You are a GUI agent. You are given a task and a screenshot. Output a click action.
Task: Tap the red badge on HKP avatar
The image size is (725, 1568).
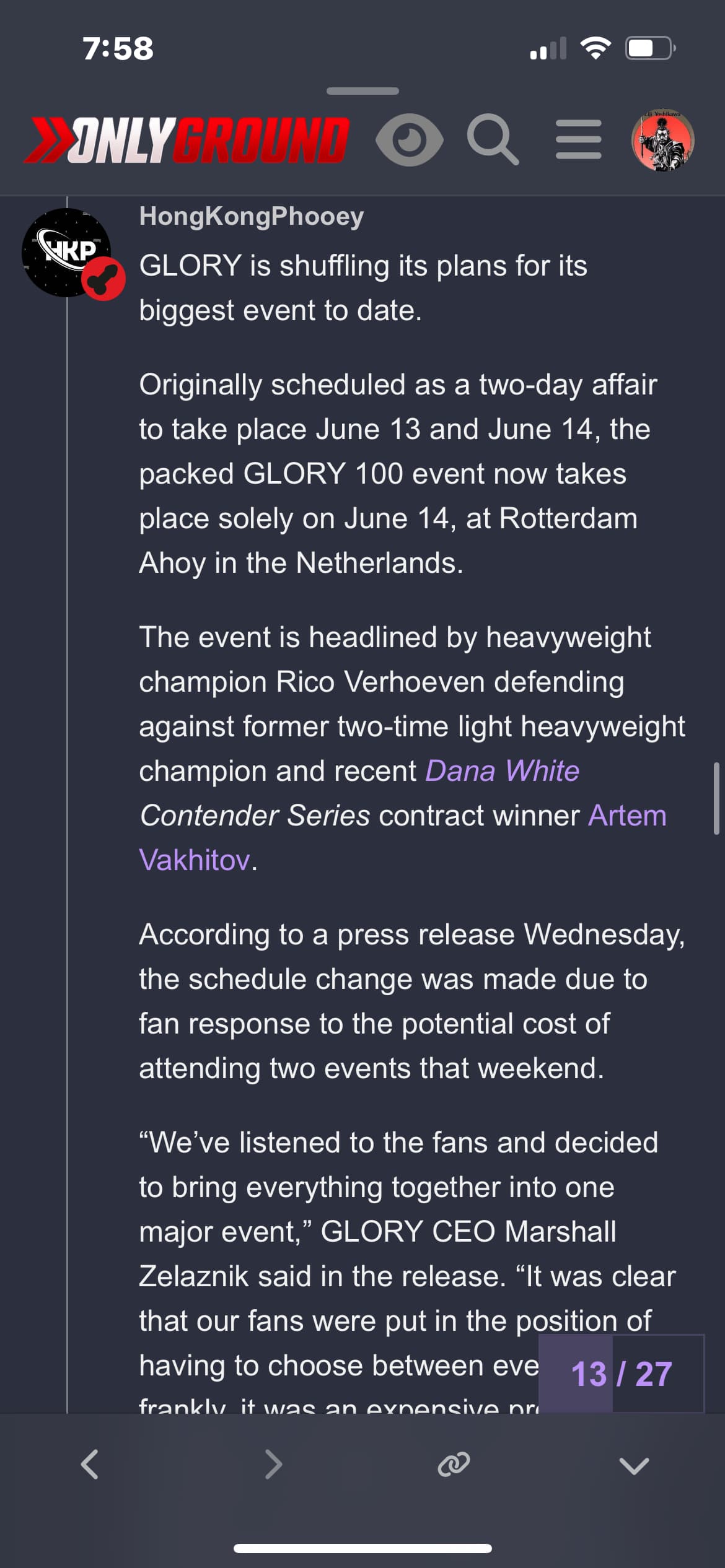[x=104, y=279]
